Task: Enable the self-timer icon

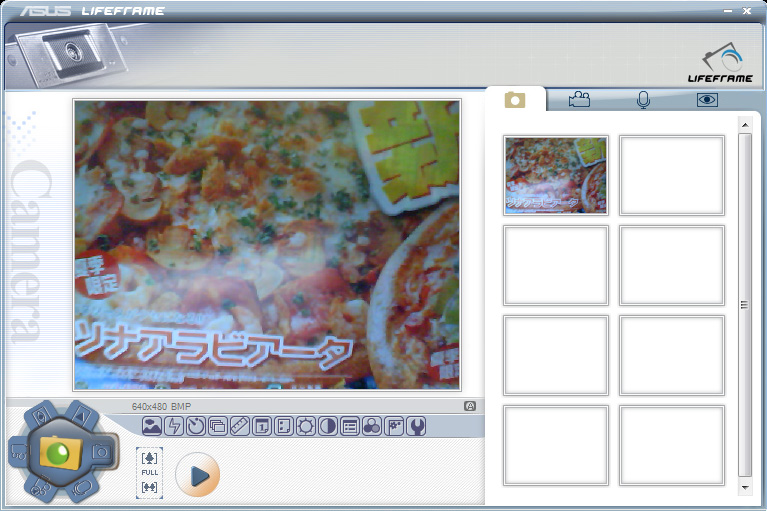Action: pos(196,426)
